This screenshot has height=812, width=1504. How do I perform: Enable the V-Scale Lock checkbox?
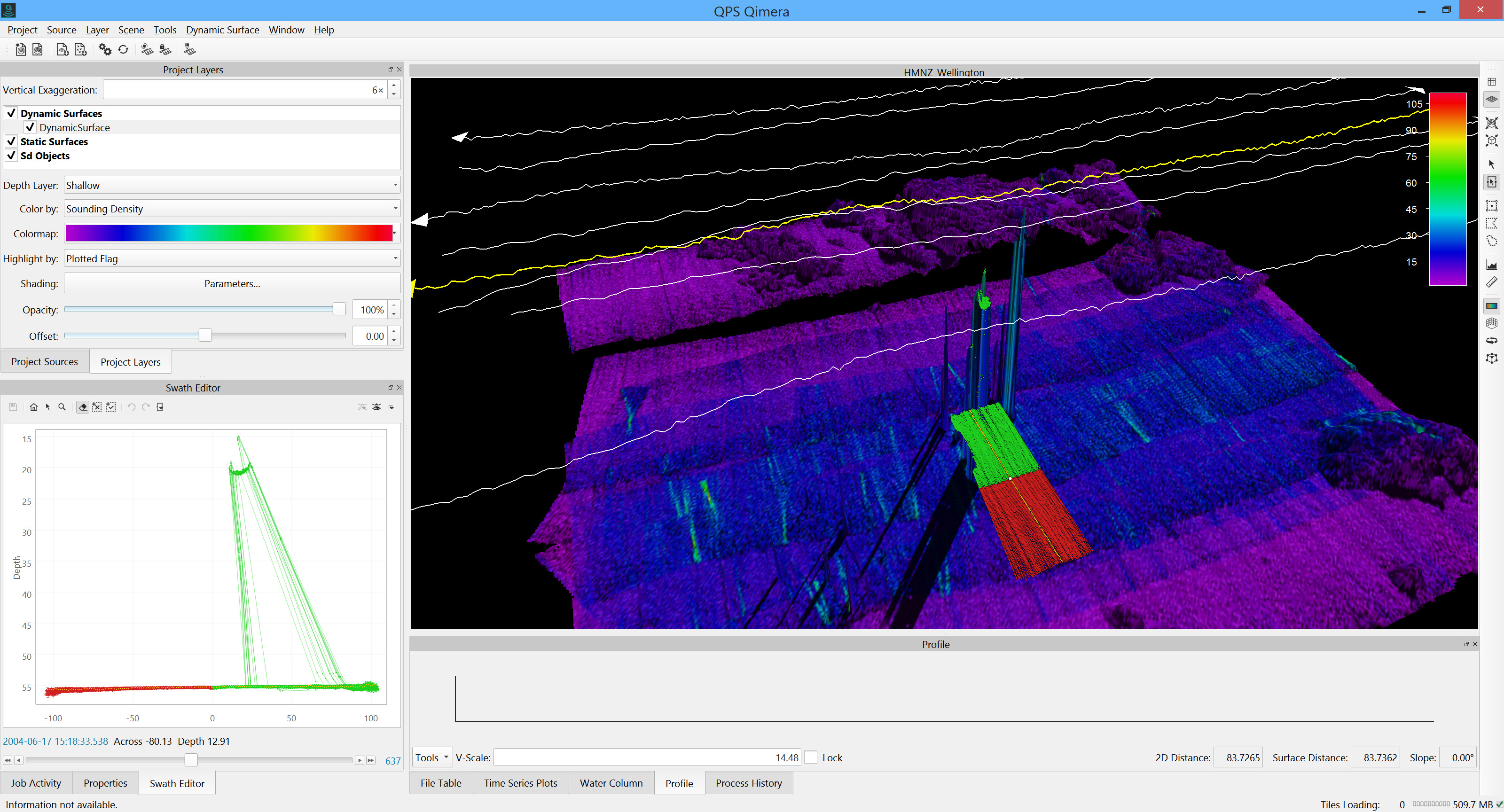(810, 757)
